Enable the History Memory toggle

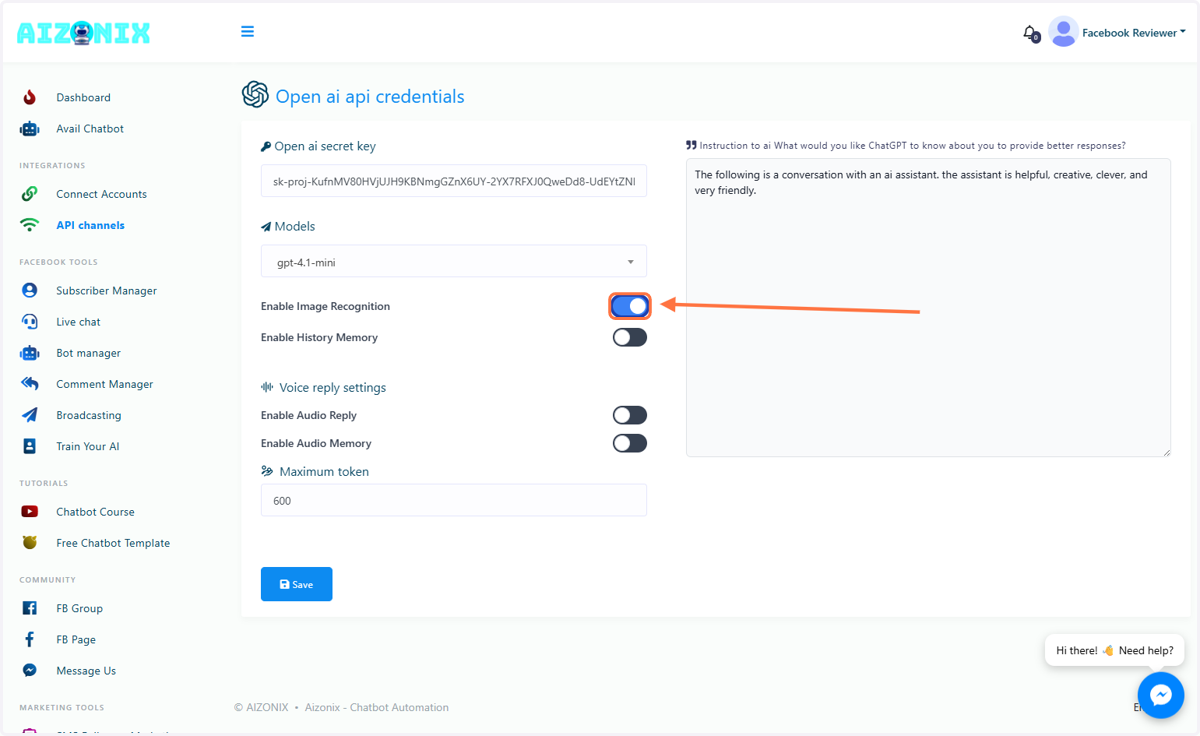point(630,337)
